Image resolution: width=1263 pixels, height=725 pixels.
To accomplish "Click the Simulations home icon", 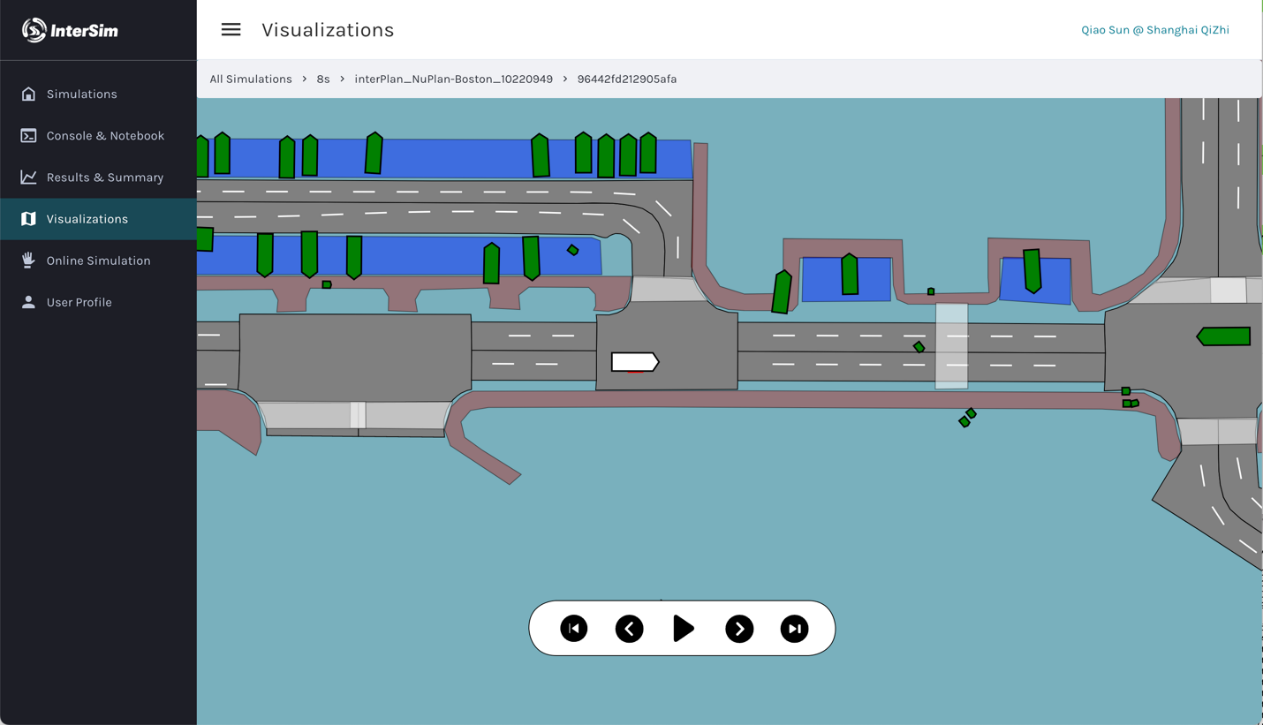I will tap(28, 94).
